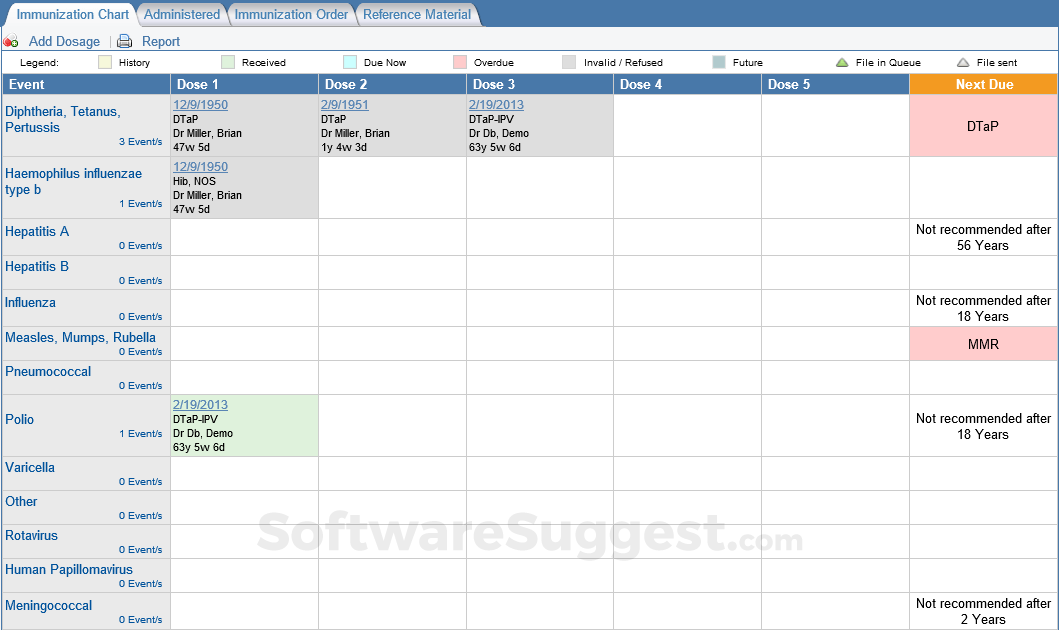Image resolution: width=1059 pixels, height=630 pixels.
Task: Click the Due Now cyan legend swatch
Action: pyautogui.click(x=350, y=63)
